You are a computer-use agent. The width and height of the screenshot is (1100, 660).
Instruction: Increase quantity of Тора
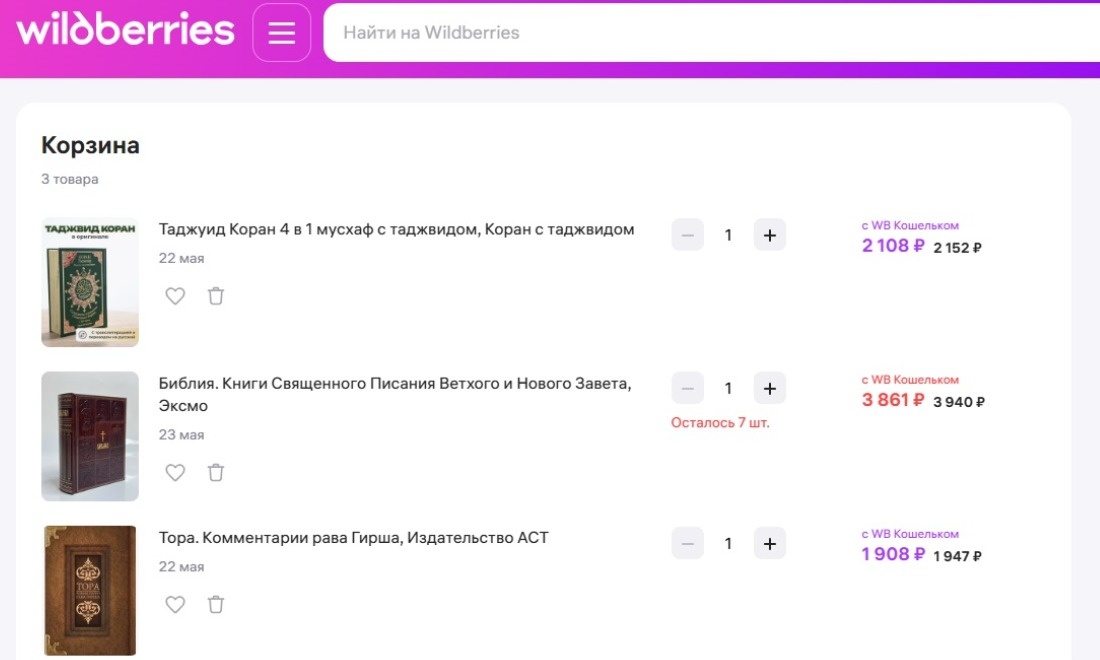point(770,544)
